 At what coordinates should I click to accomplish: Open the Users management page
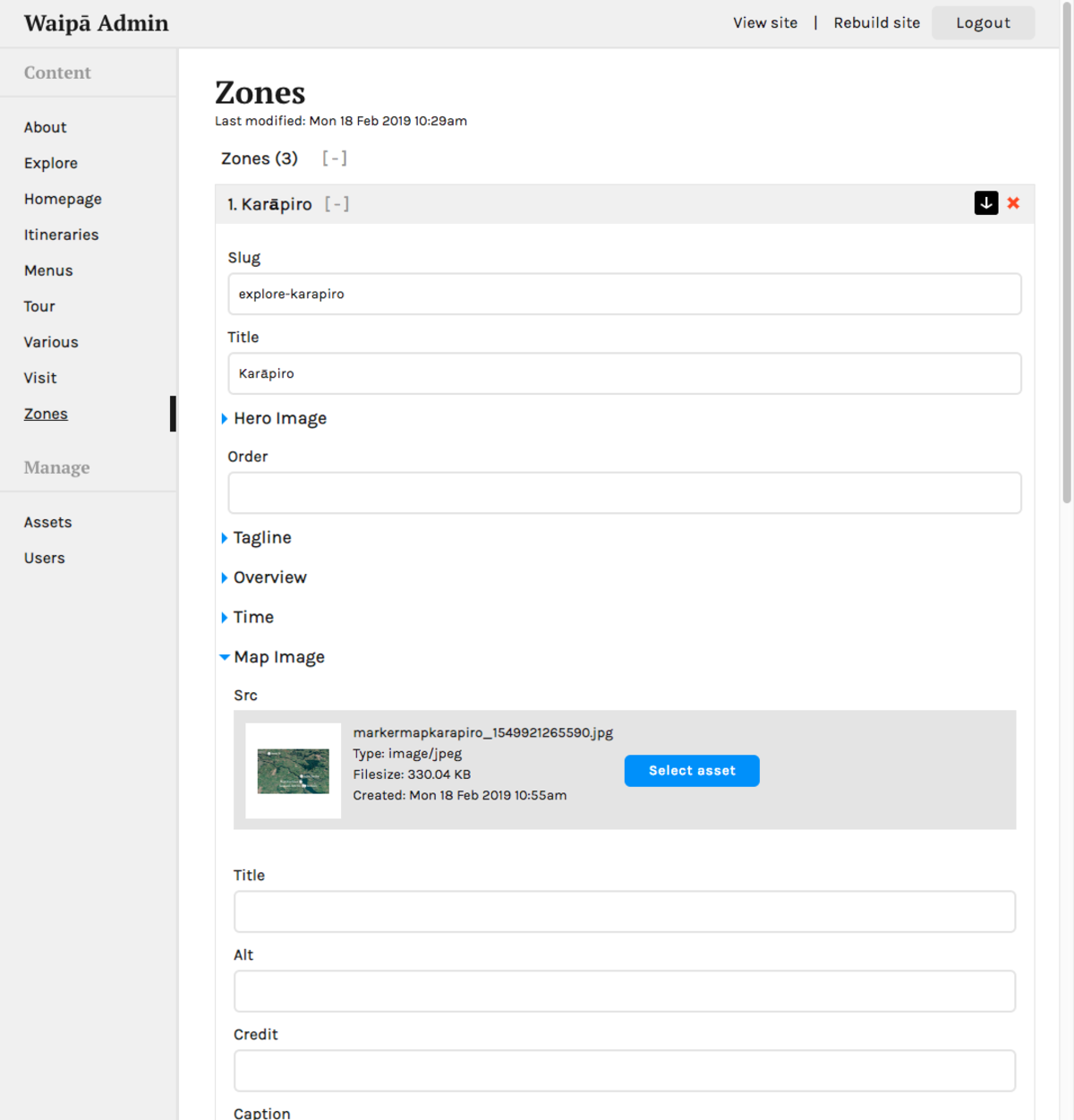(45, 558)
